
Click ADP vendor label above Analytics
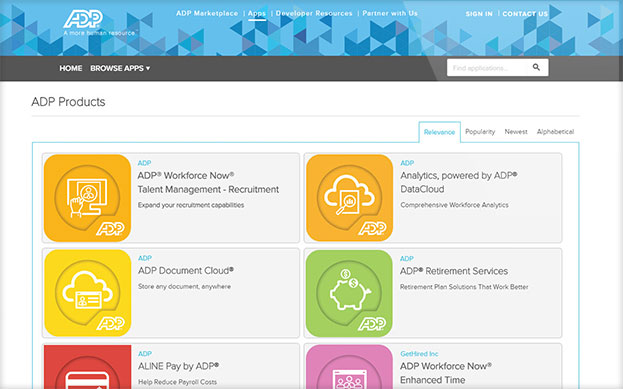[407, 163]
